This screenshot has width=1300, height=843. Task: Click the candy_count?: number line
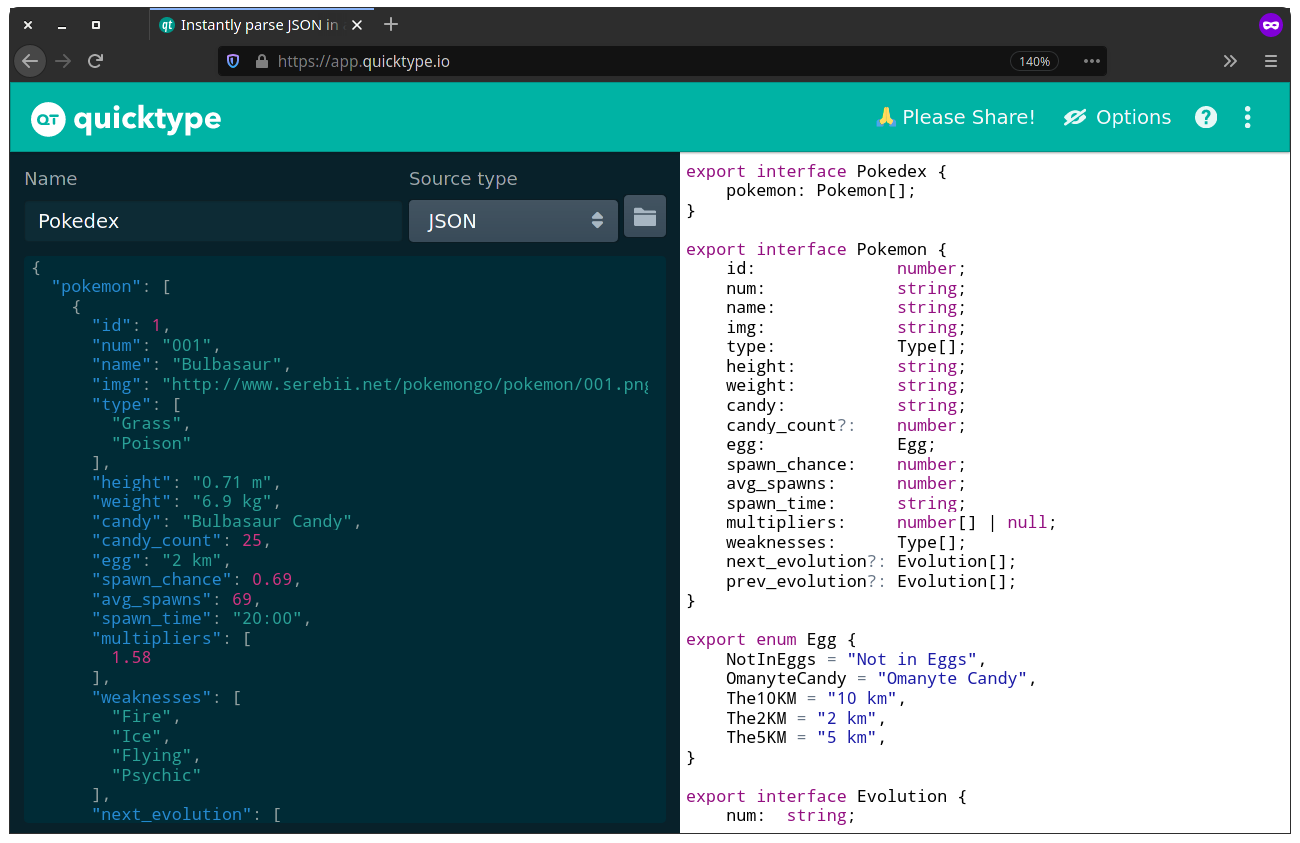pos(846,425)
